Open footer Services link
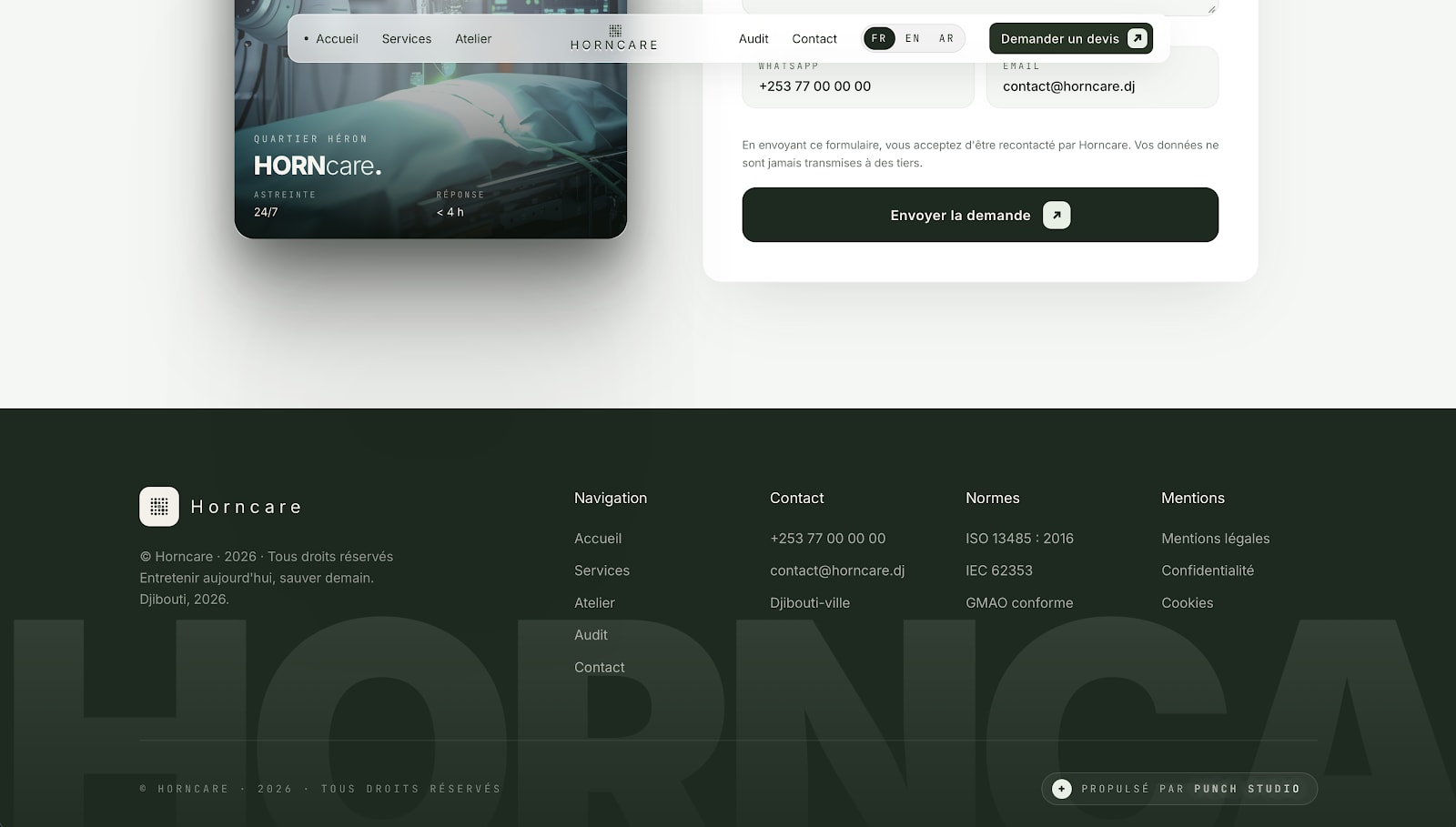This screenshot has width=1456, height=827. [602, 570]
